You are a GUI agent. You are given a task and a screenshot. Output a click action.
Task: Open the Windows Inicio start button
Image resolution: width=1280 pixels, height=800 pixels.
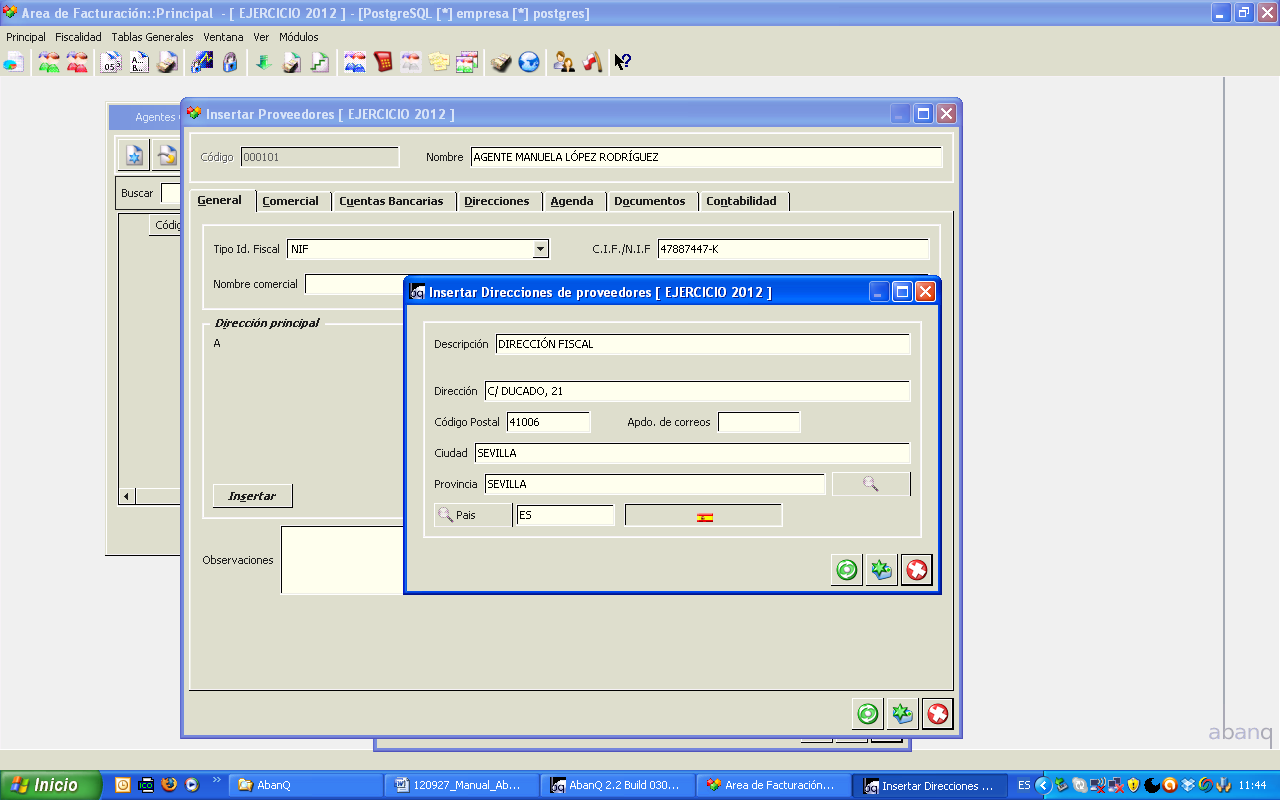tap(51, 785)
